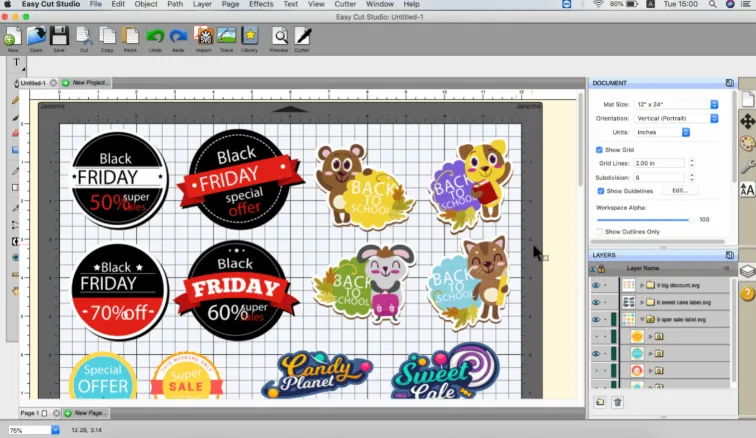Open the Library star icon
The width and height of the screenshot is (756, 438).
coord(250,37)
